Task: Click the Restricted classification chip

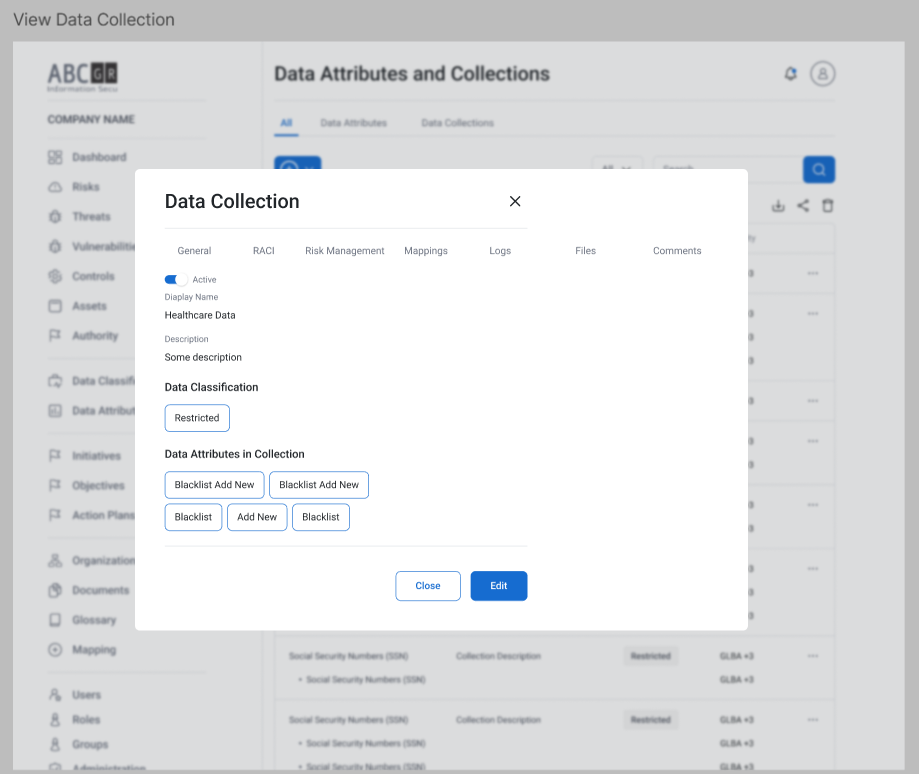Action: 197,418
